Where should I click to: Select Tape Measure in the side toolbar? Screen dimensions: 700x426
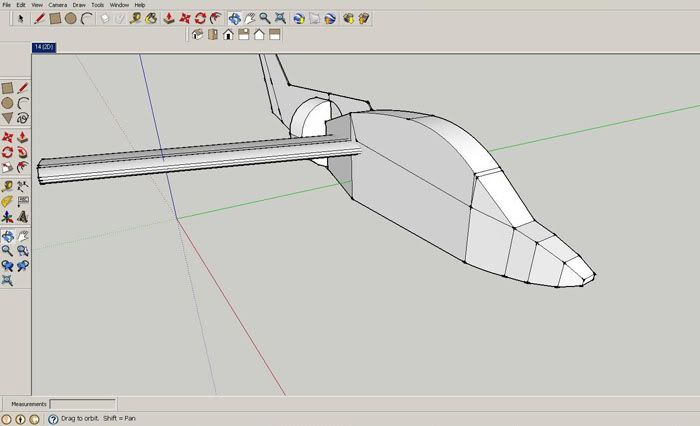point(7,186)
